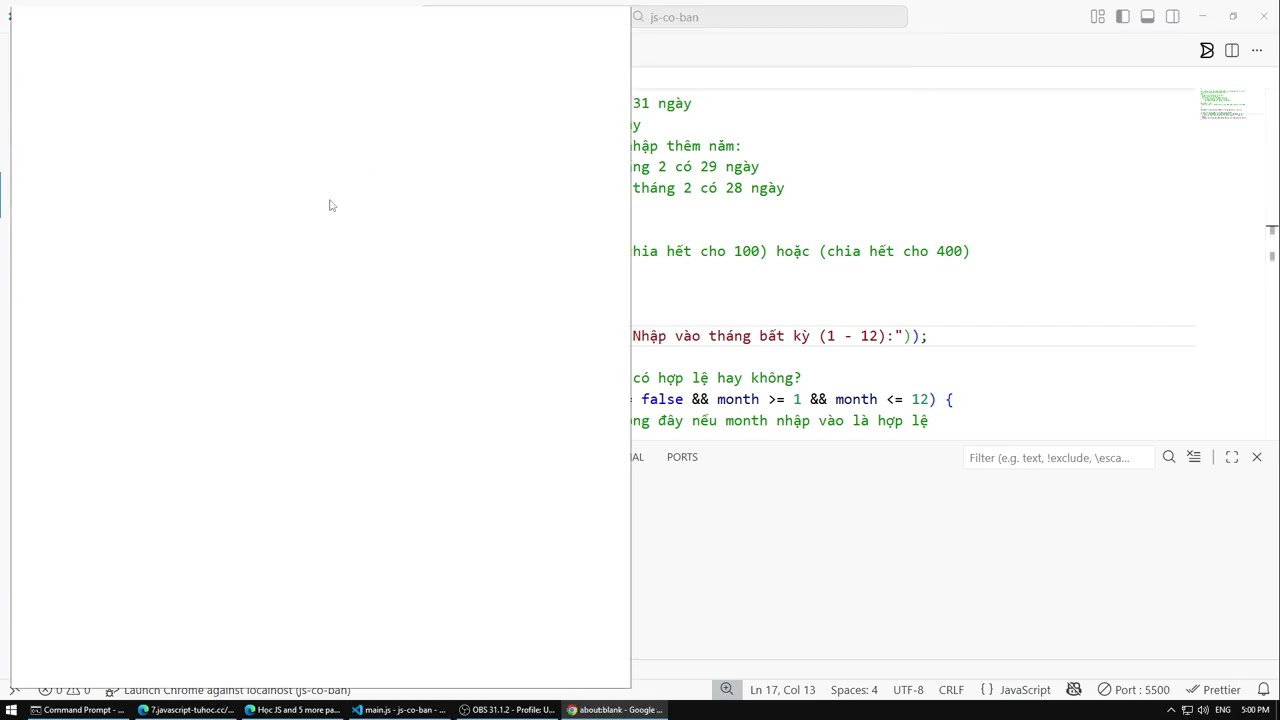The height and width of the screenshot is (720, 1280).
Task: Switch to Học JS and 5 more pages Edge window
Action: coord(293,710)
